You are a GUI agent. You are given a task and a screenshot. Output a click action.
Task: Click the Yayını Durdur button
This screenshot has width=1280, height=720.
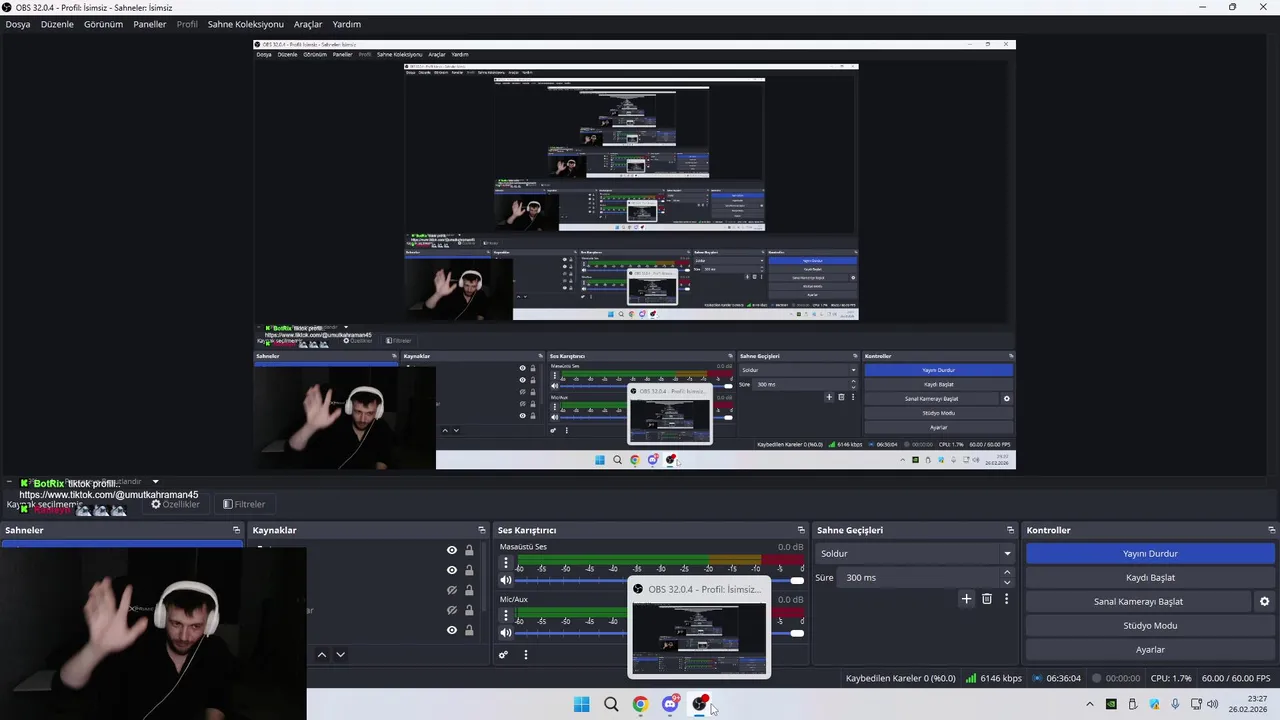pyautogui.click(x=1150, y=553)
